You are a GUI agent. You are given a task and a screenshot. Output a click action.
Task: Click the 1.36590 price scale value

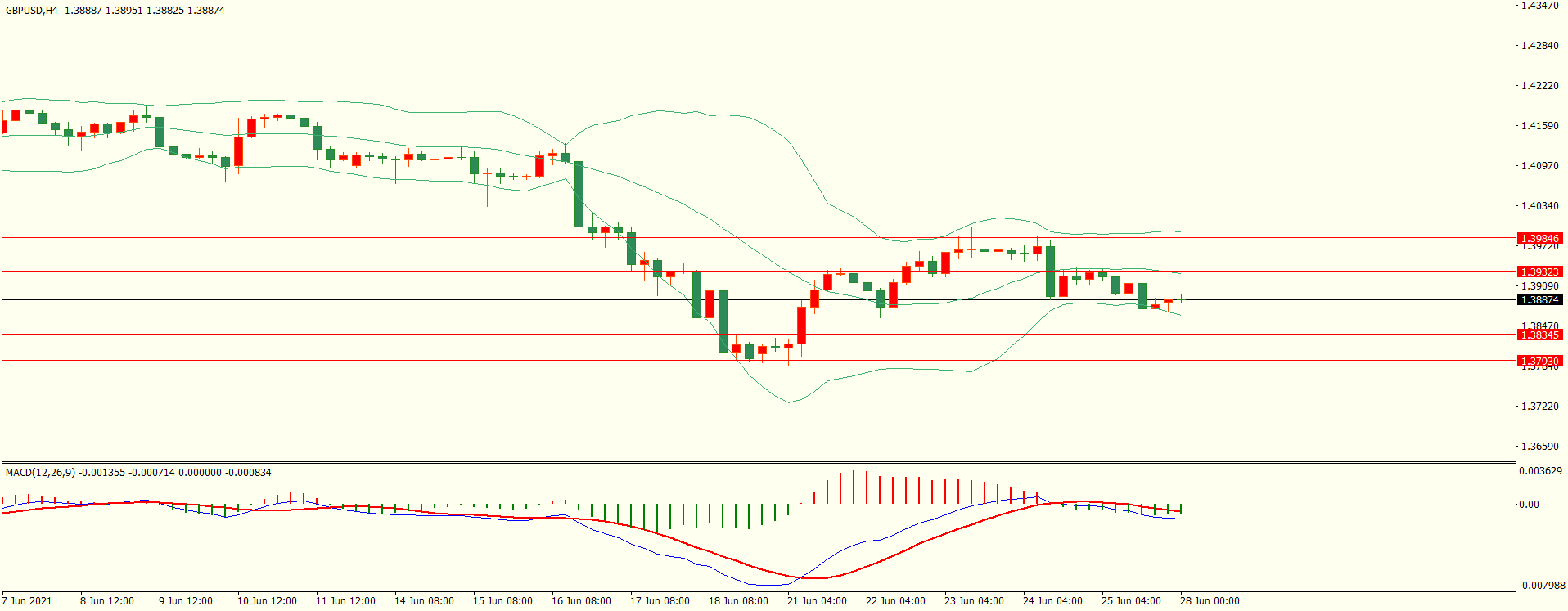click(x=1540, y=447)
